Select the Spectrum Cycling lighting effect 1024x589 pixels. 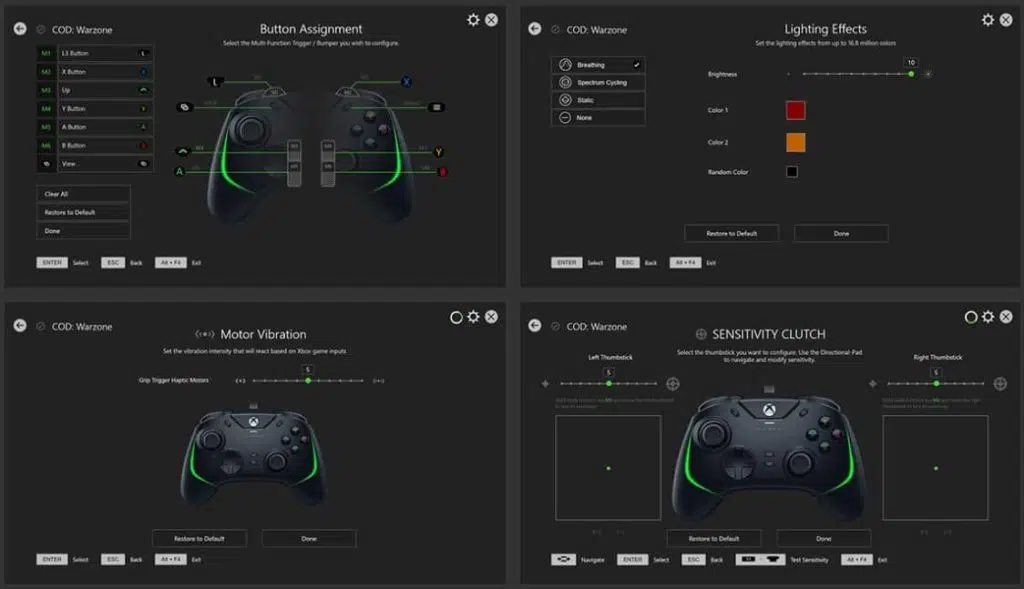coord(598,82)
